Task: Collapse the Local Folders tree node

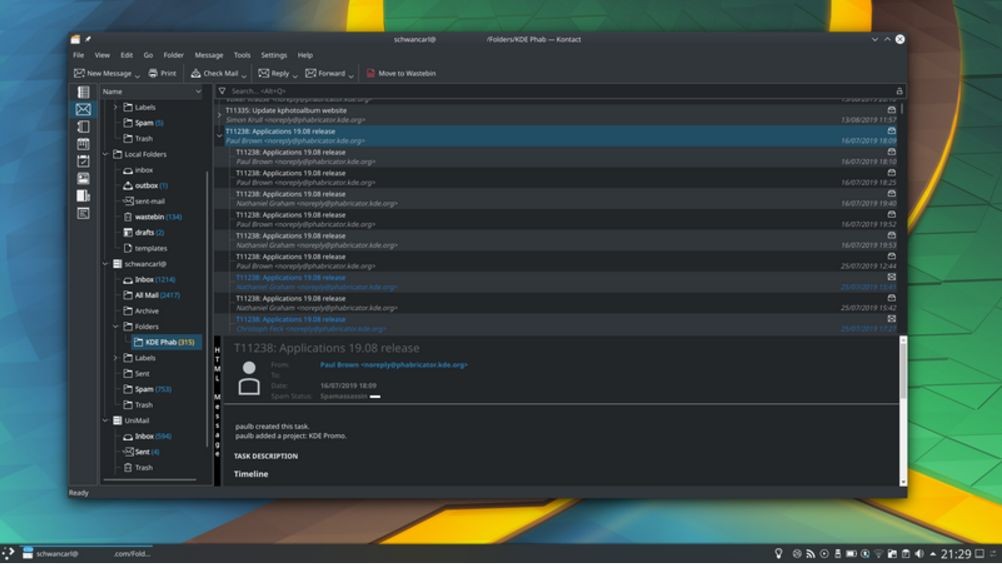Action: (106, 154)
